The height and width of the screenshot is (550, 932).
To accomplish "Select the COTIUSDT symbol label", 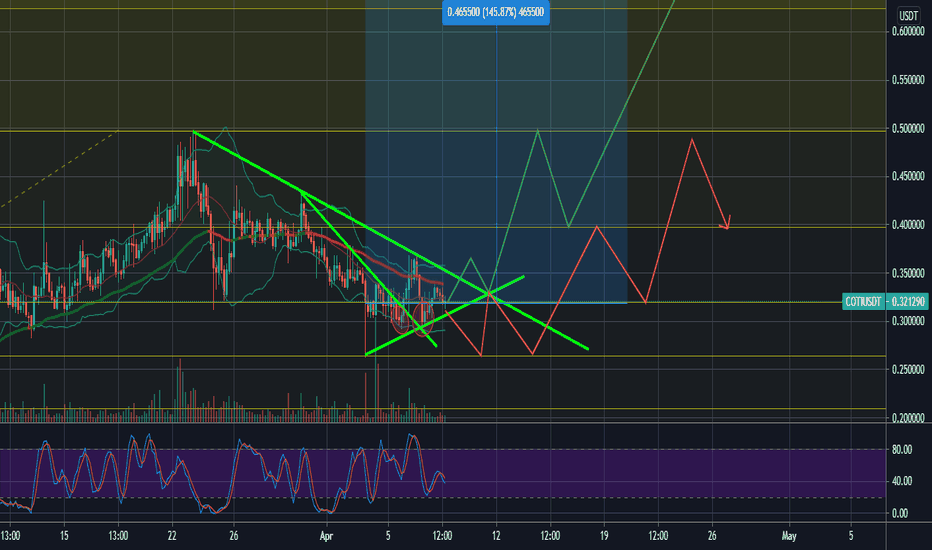I will pos(863,301).
